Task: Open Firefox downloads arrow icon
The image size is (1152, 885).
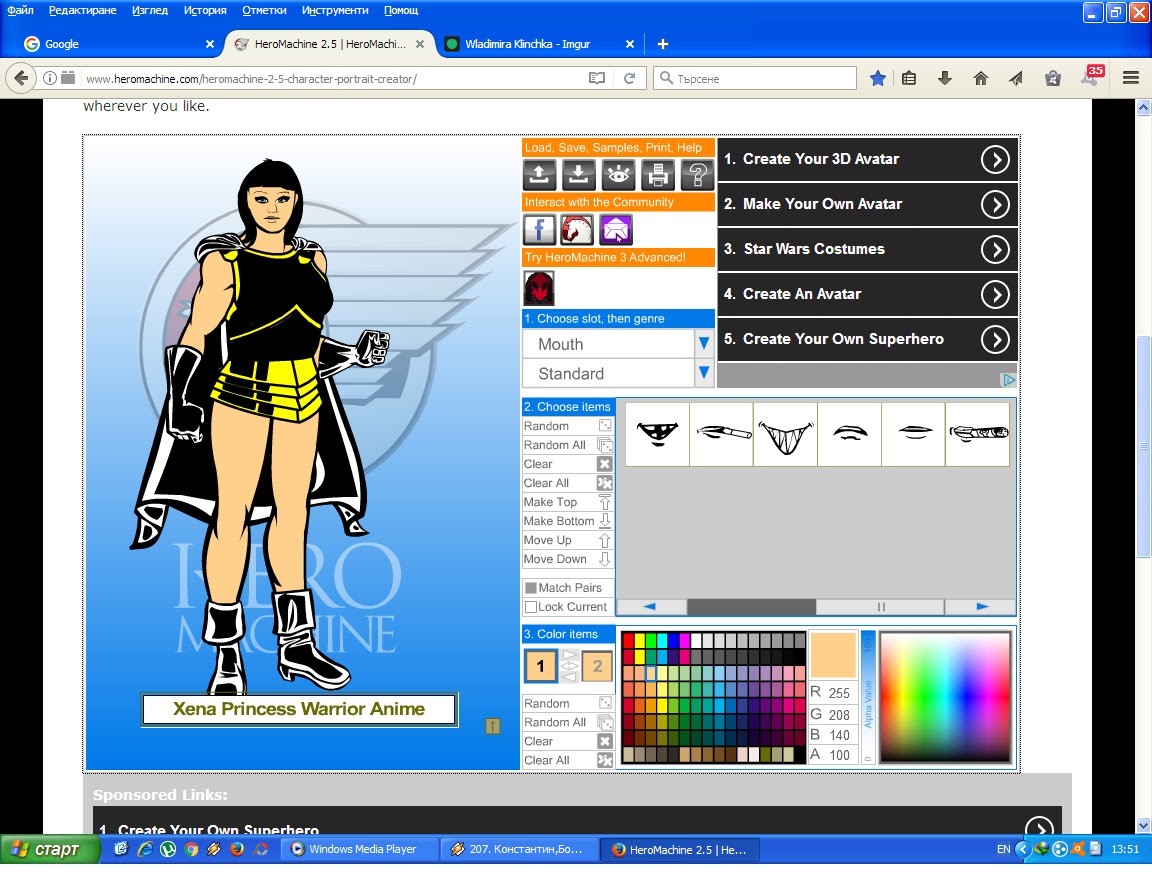Action: (945, 79)
